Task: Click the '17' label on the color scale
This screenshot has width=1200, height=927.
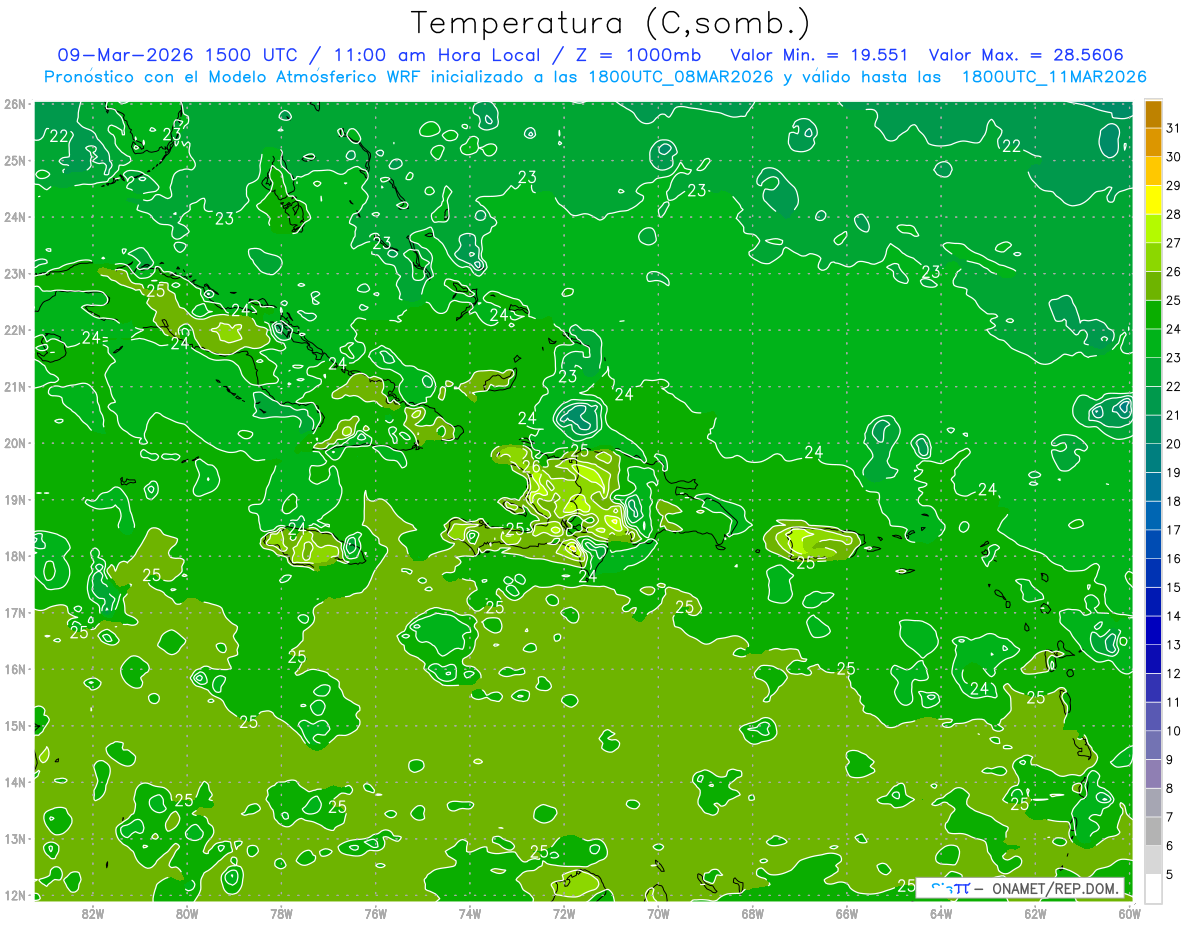Action: point(1173,530)
